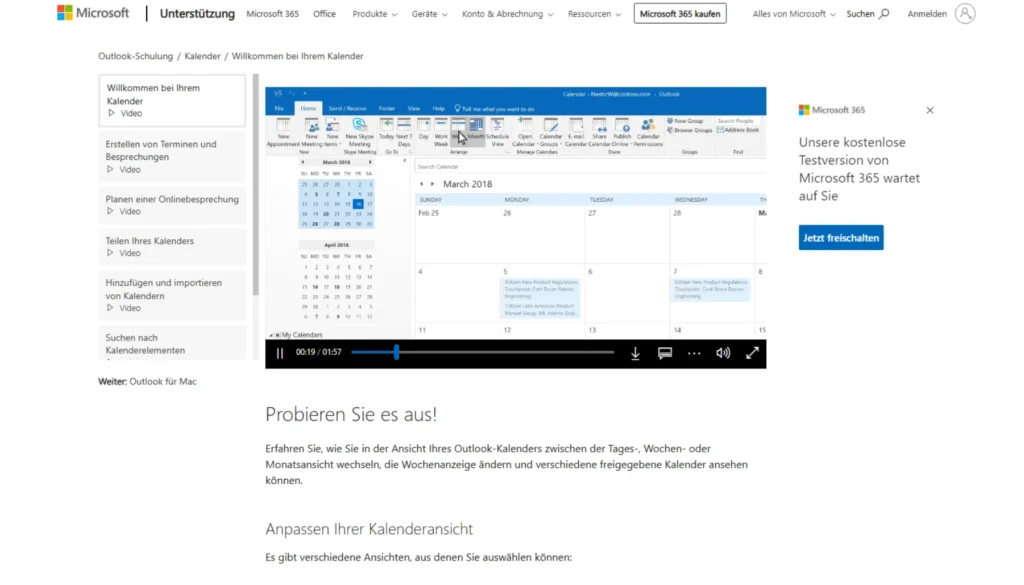The width and height of the screenshot is (1024, 585).
Task: Expand the Produkte dropdown
Action: click(374, 14)
